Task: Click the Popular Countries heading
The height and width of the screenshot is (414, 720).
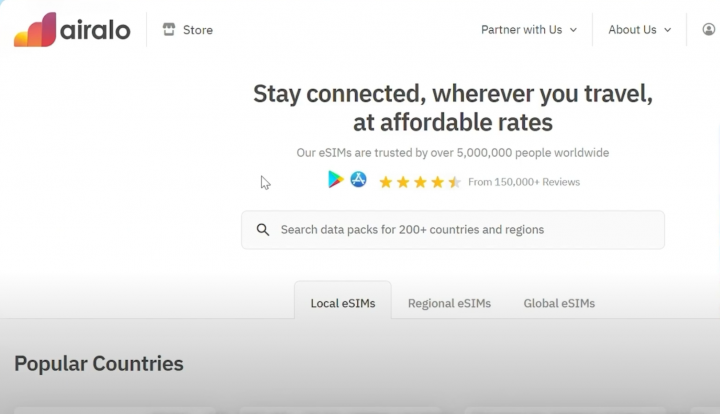Action: click(99, 363)
